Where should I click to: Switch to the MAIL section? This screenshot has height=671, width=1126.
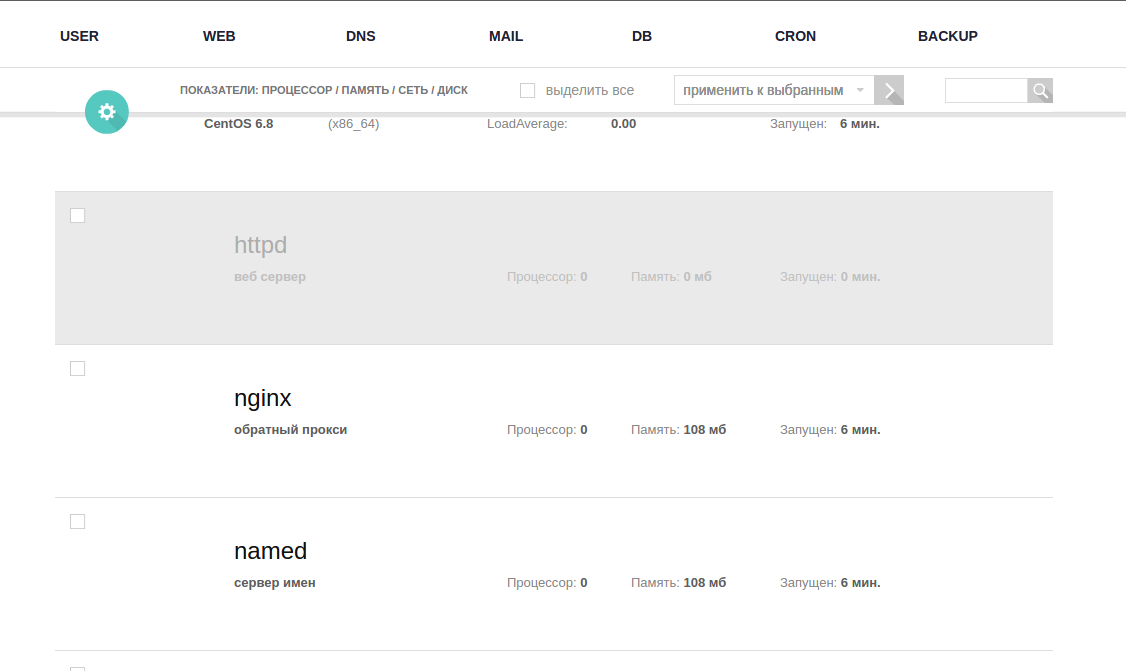click(506, 36)
